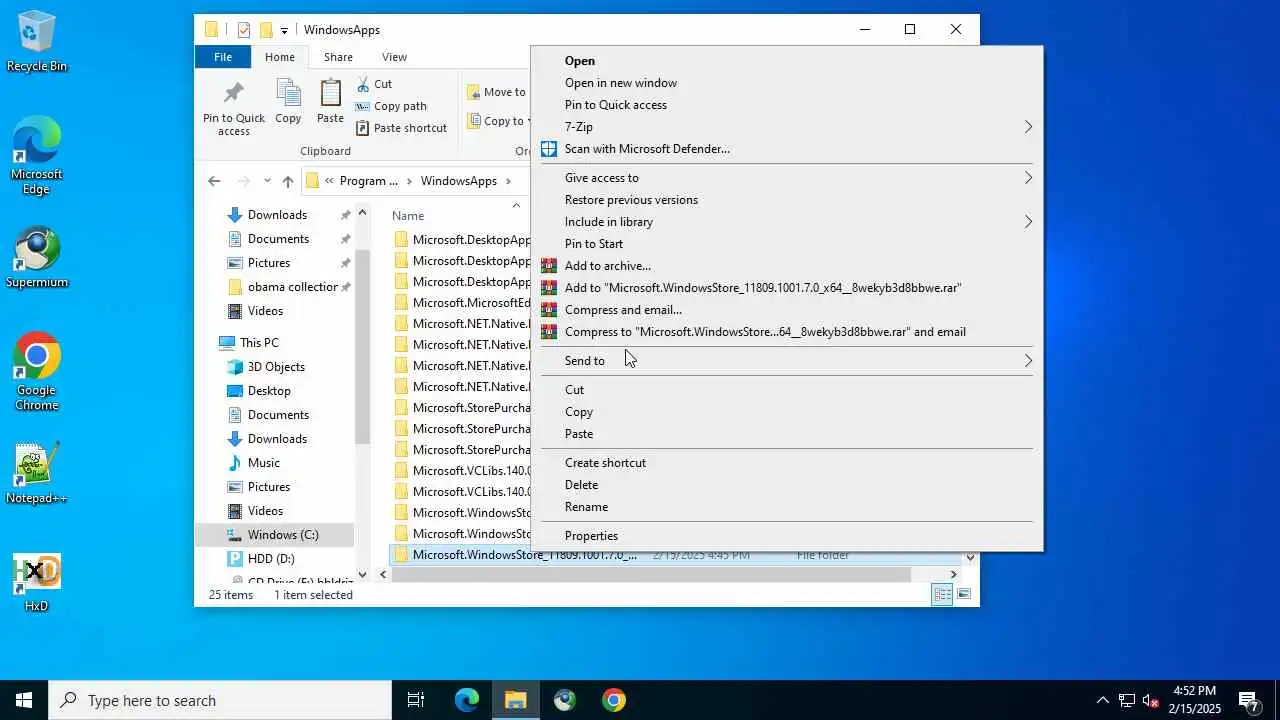Click the Copy ribbon icon
The width and height of the screenshot is (1280, 720).
click(288, 101)
